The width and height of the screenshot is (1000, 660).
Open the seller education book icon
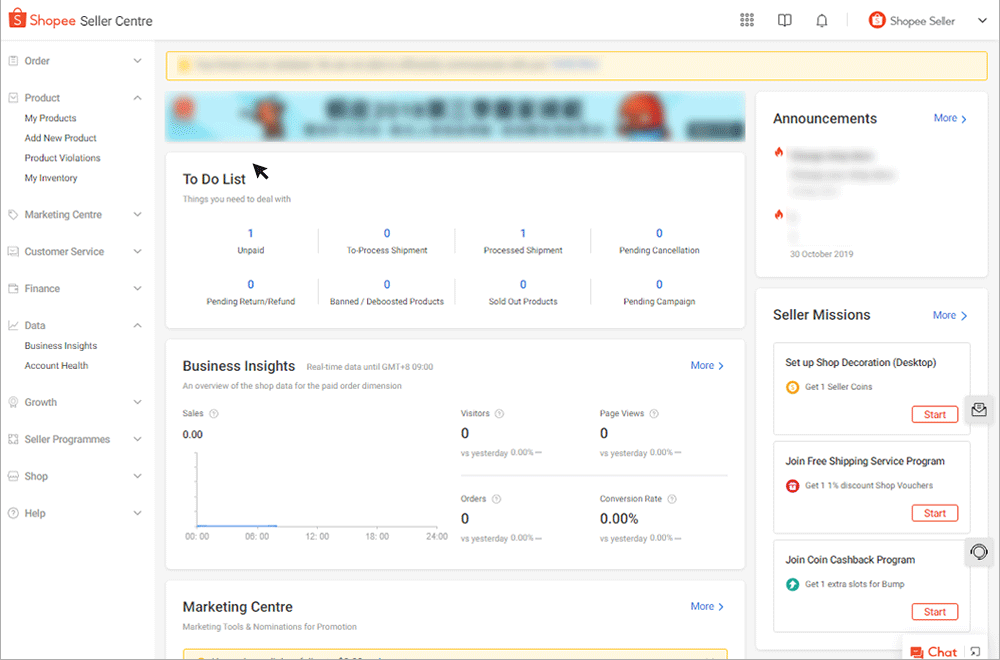784,20
